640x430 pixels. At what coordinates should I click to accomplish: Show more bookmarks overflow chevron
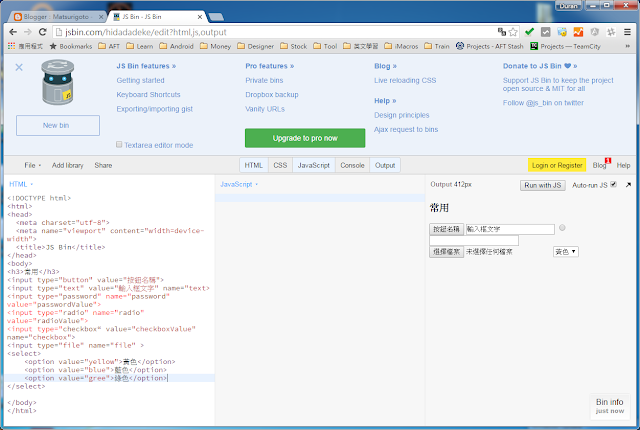(628, 46)
